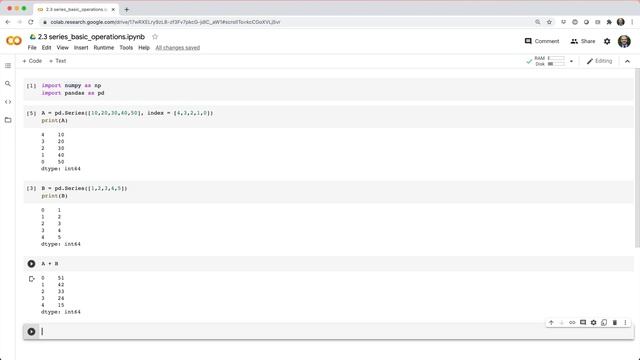
Task: Expand the RAM Disk connection dropdown arrow
Action: click(571, 61)
